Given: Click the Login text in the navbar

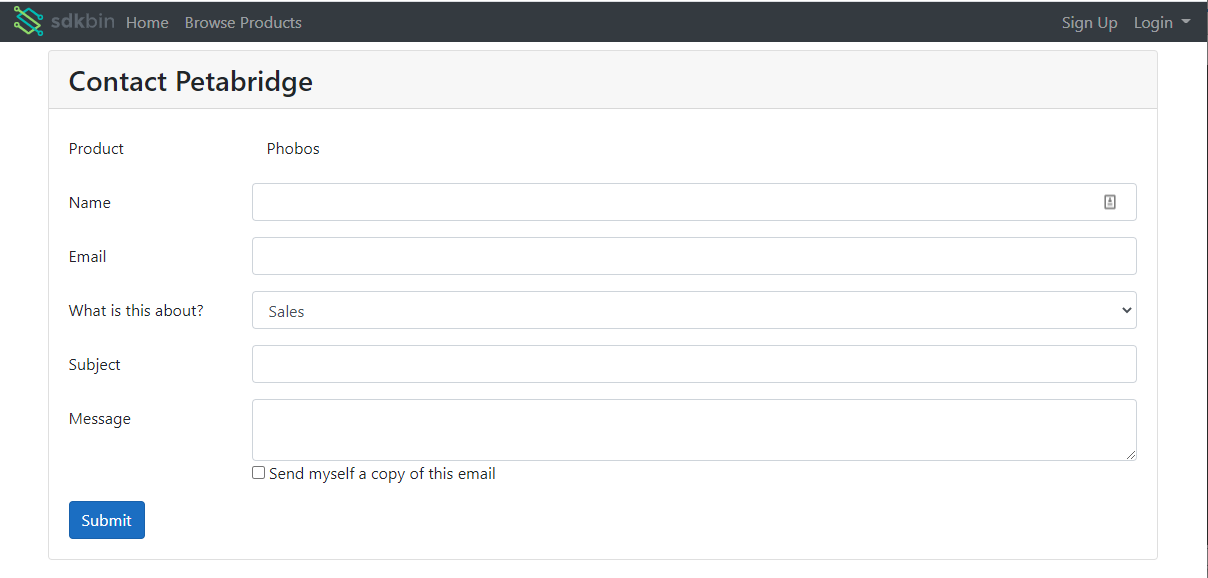Looking at the screenshot, I should tap(1152, 22).
